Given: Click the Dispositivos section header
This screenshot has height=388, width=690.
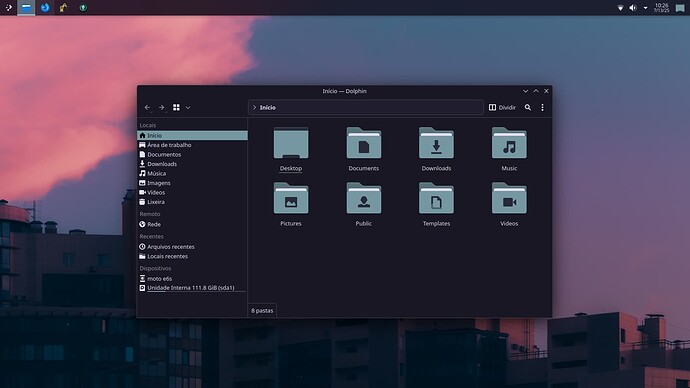Looking at the screenshot, I should [155, 268].
